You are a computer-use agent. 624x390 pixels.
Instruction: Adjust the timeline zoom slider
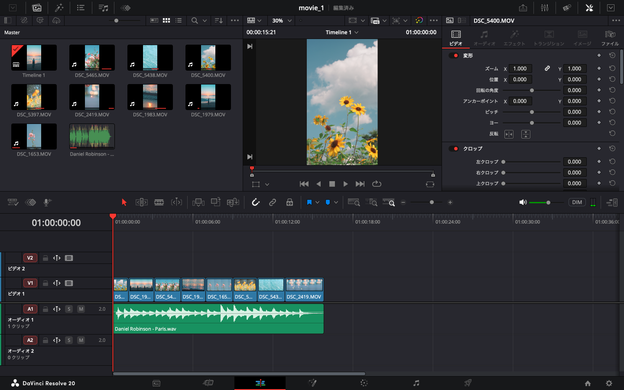427,203
